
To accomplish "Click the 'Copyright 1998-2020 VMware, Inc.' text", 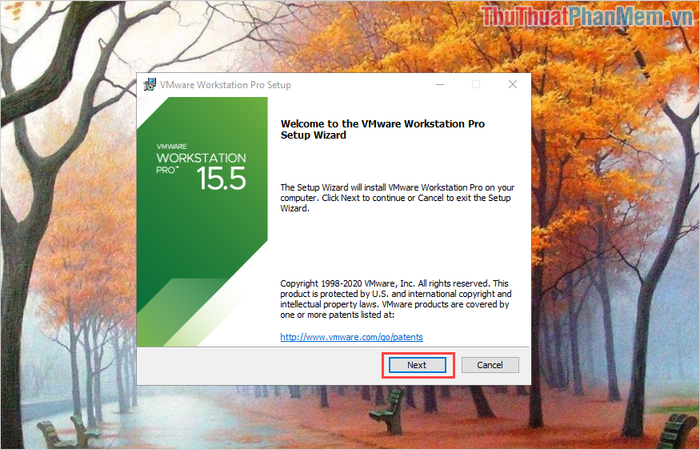I will point(396,299).
